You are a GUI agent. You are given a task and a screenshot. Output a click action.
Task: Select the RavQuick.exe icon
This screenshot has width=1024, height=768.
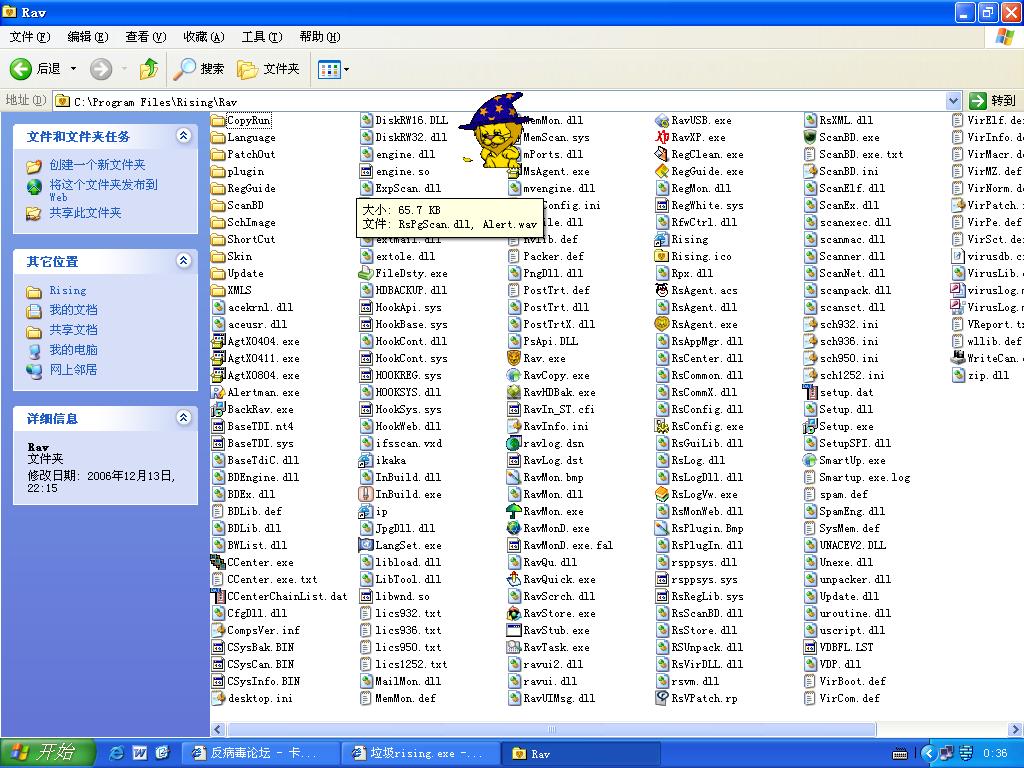point(514,579)
